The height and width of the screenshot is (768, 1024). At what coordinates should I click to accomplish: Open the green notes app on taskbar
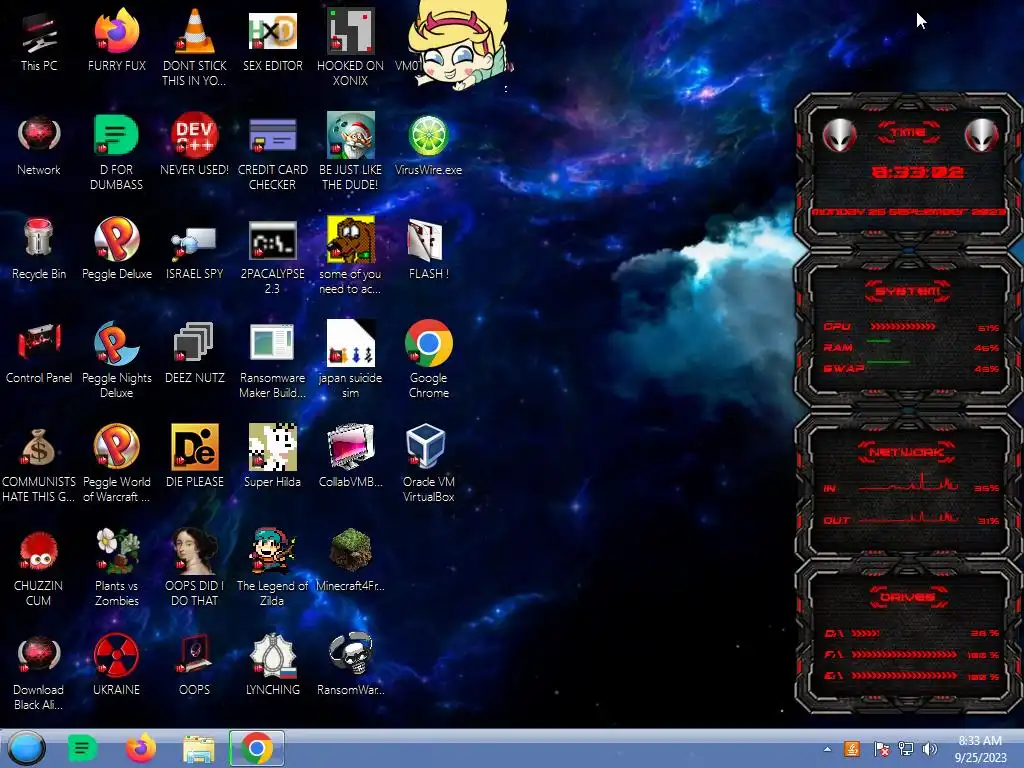pyautogui.click(x=82, y=748)
